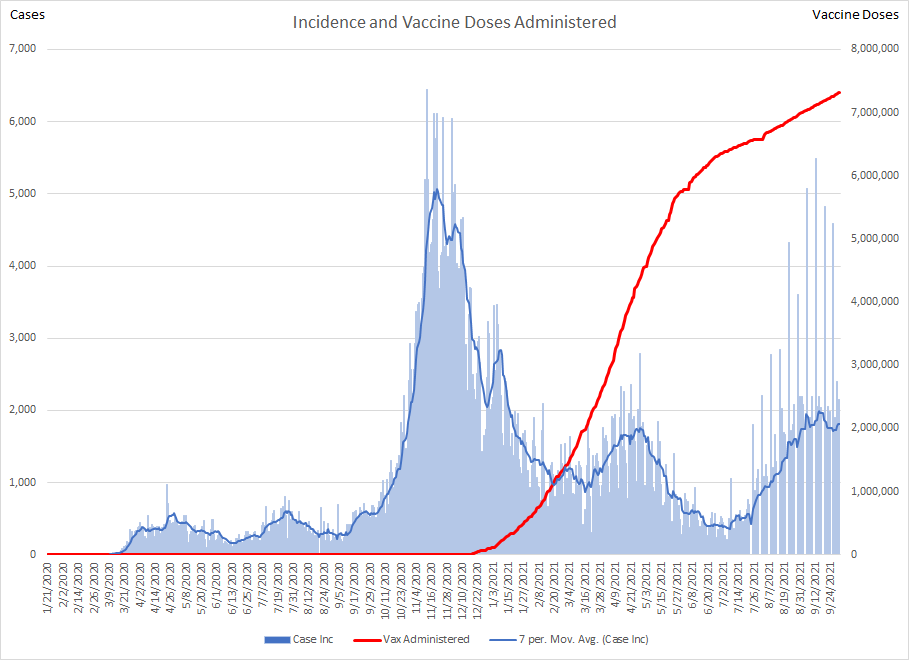Click the '4,000' tick on the Cases axis
The height and width of the screenshot is (660, 909).
coord(23,266)
